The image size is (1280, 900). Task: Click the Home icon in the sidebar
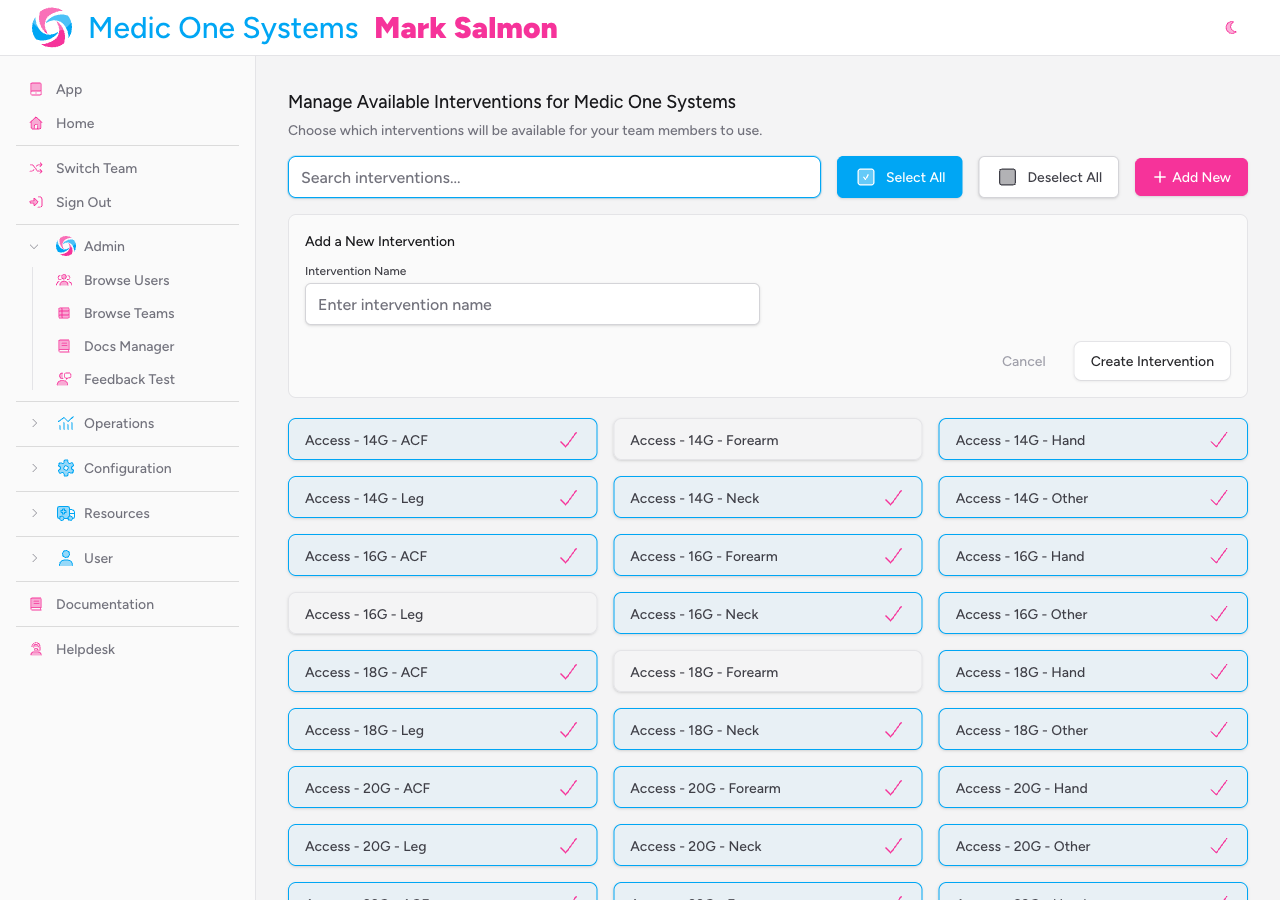tap(35, 123)
